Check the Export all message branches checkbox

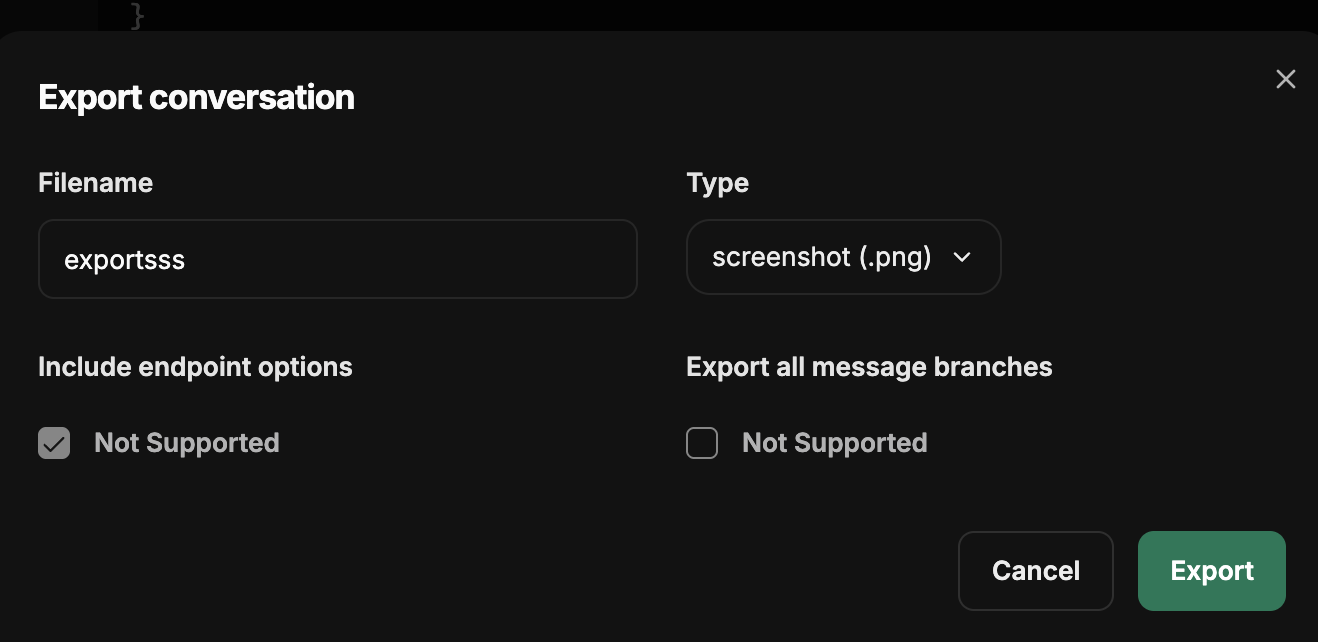[x=702, y=443]
